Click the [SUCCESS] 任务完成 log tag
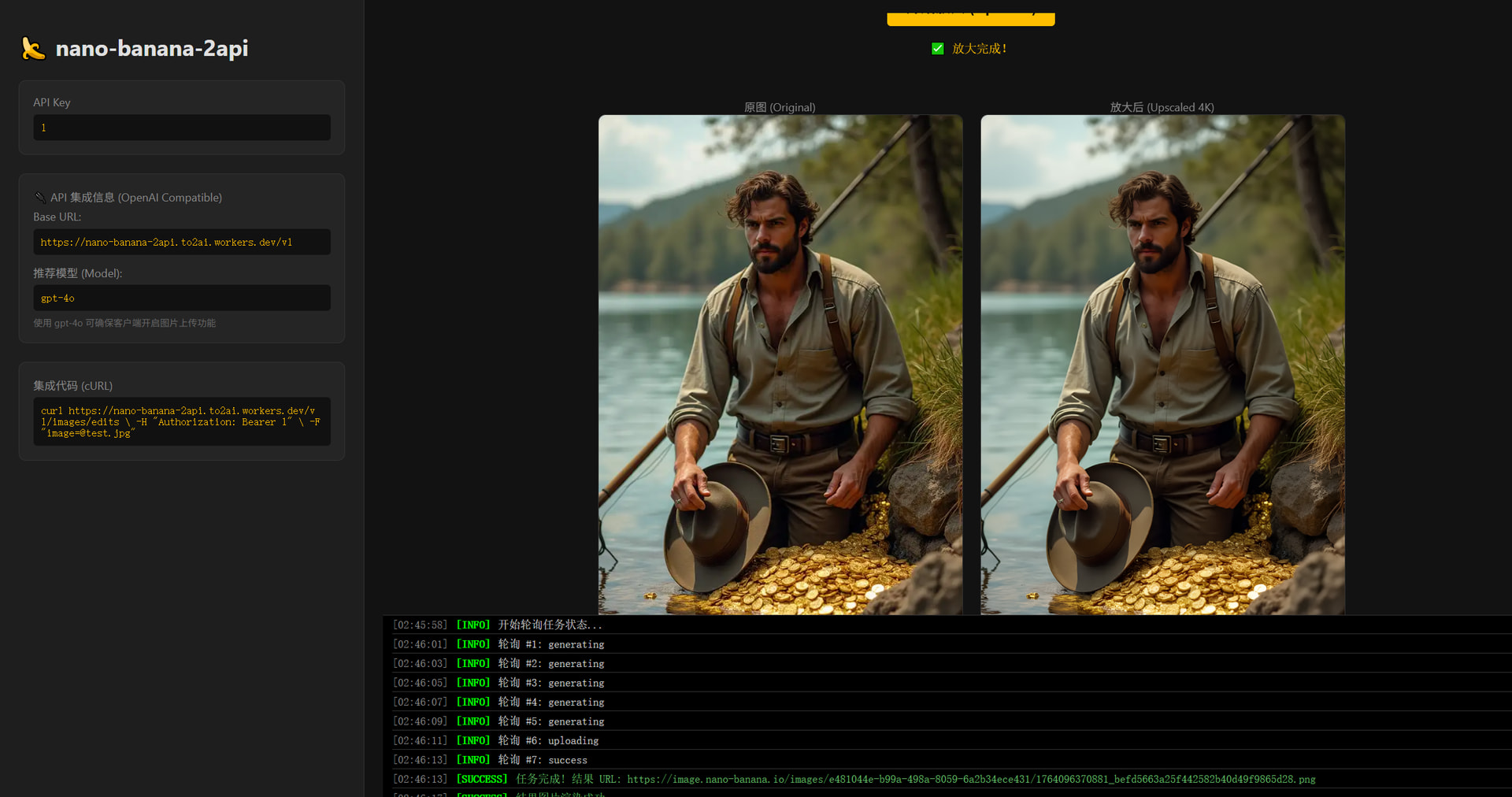1512x797 pixels. (482, 780)
